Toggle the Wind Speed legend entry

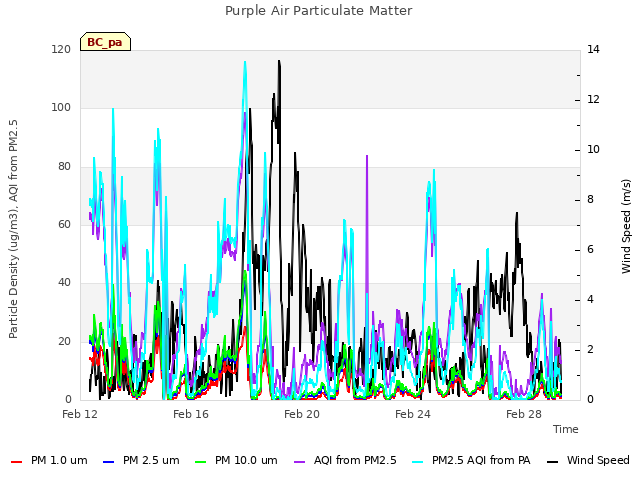coord(588,460)
